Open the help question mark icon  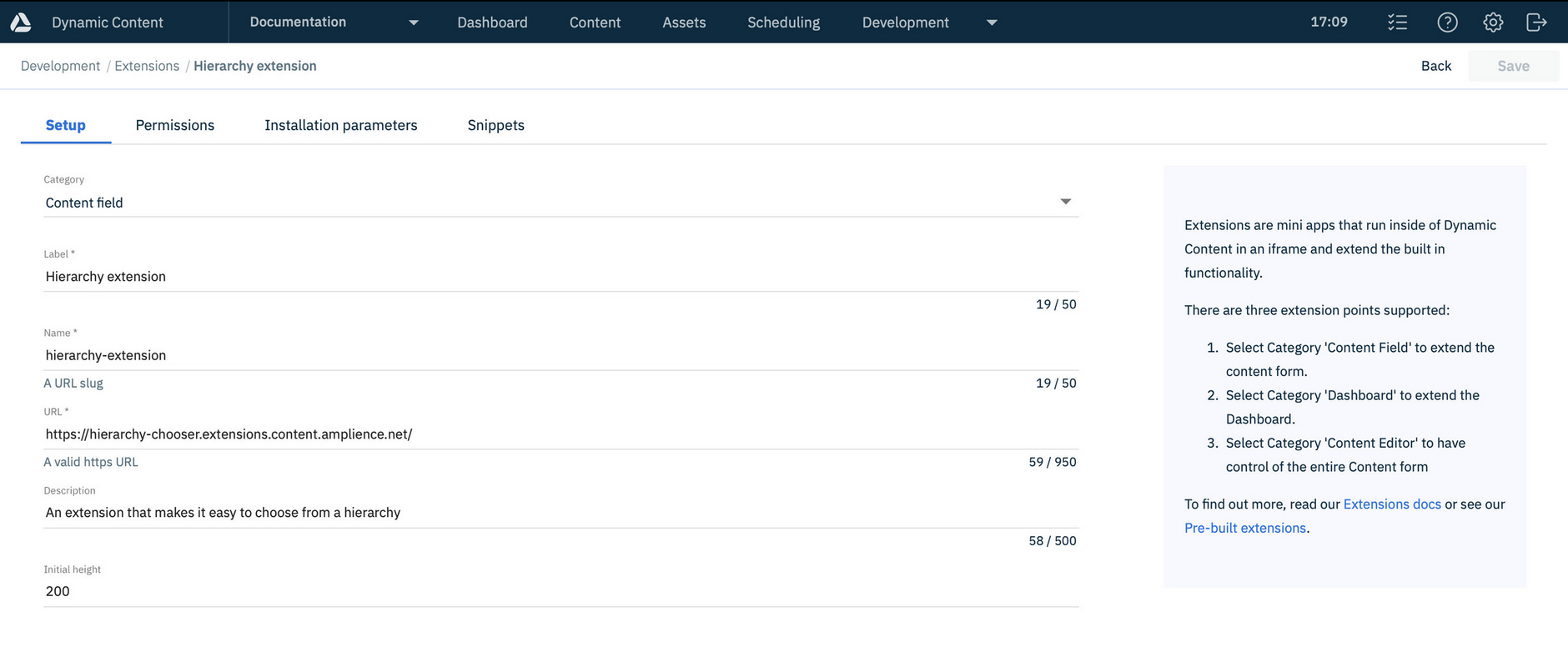[x=1447, y=23]
